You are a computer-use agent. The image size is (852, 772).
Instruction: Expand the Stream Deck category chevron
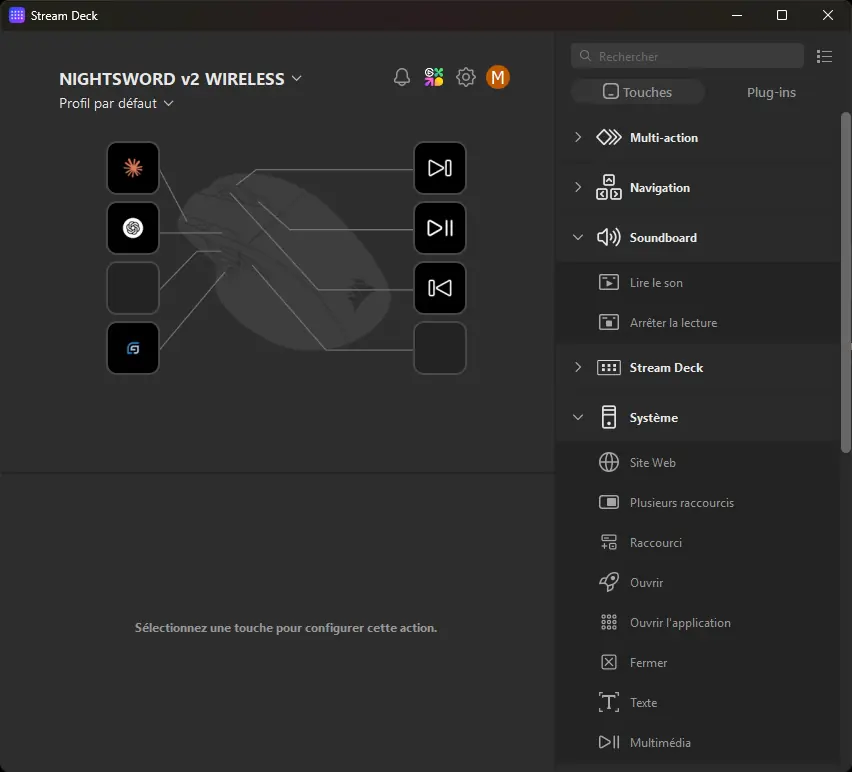578,367
